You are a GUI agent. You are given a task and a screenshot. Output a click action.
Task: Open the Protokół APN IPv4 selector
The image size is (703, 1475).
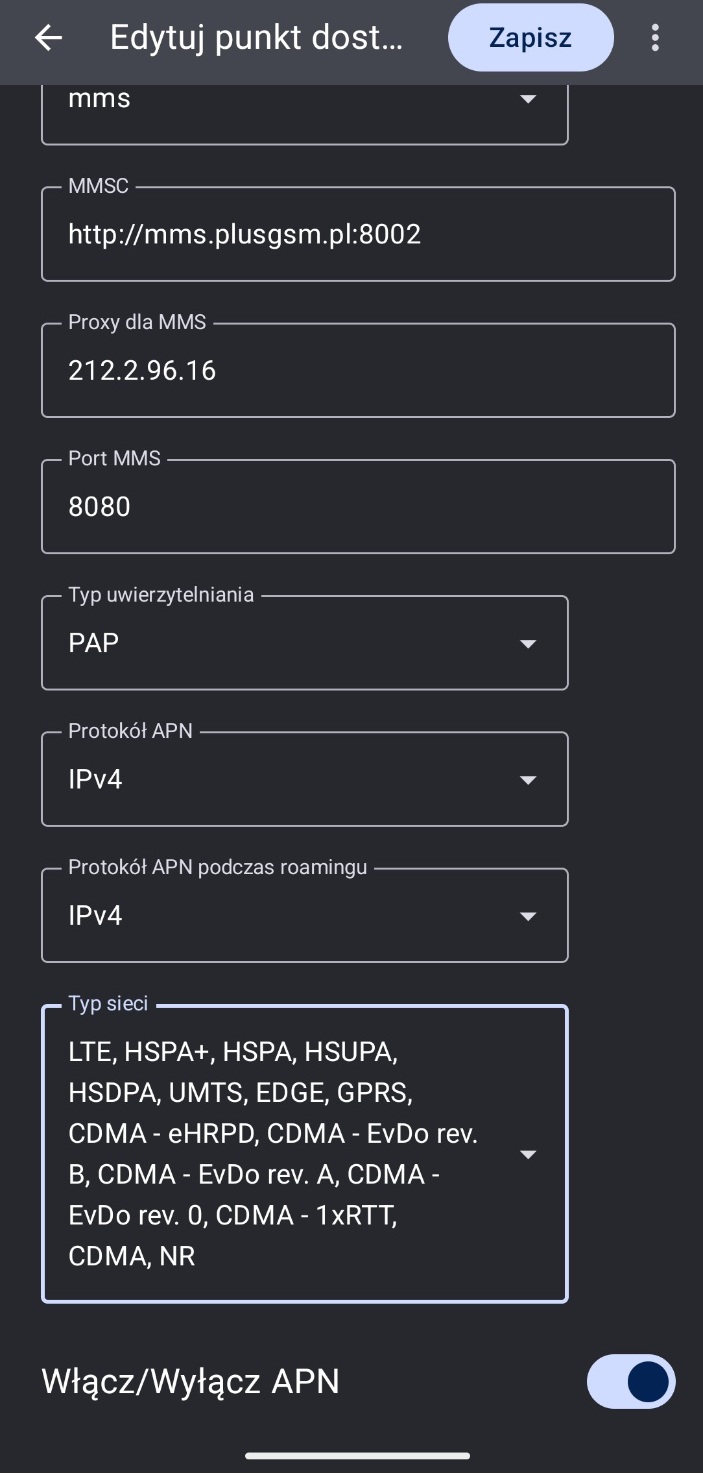[304, 779]
